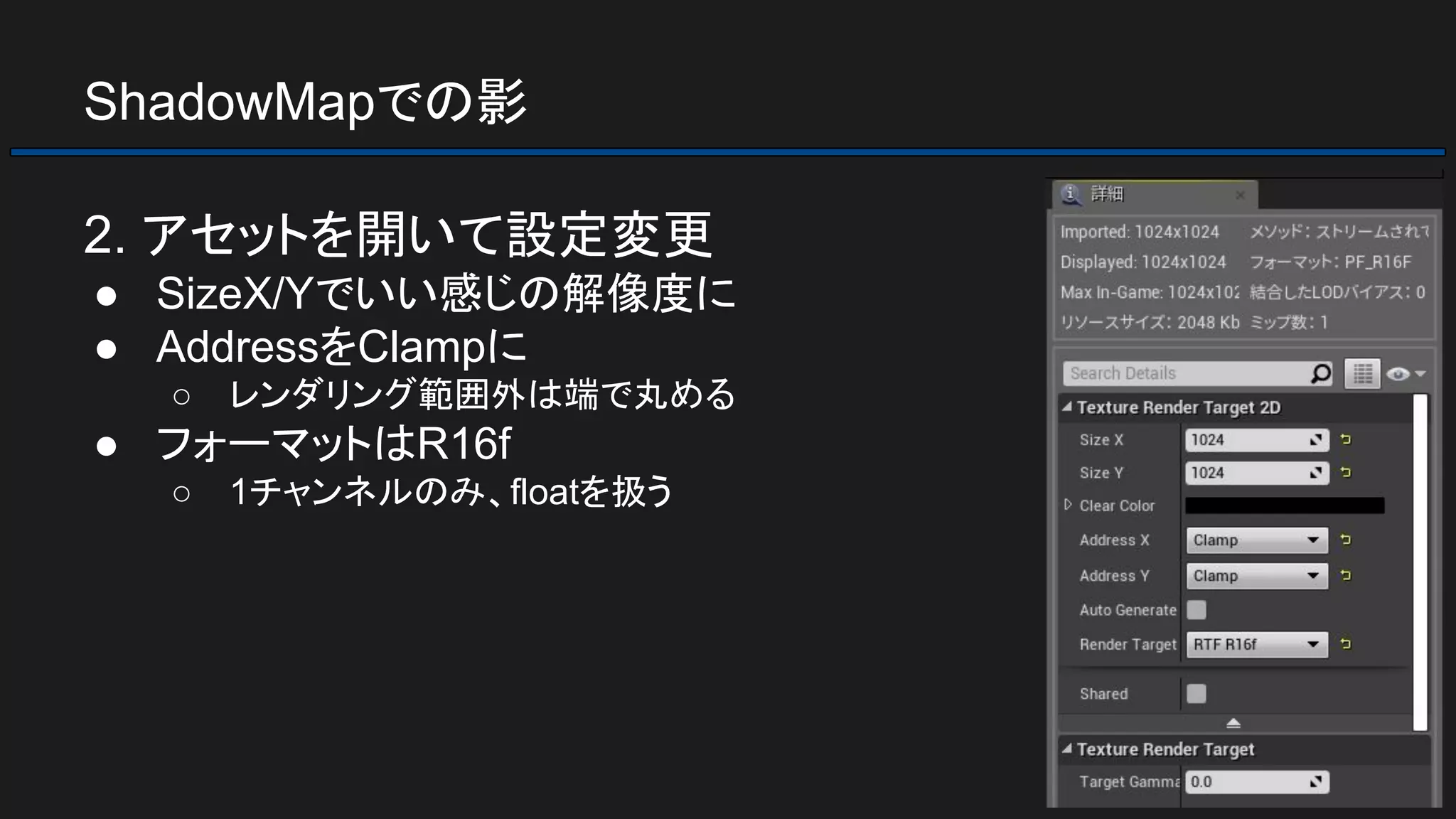The height and width of the screenshot is (819, 1456).
Task: Click the ミップ数: 1 text
Action: click(1289, 322)
